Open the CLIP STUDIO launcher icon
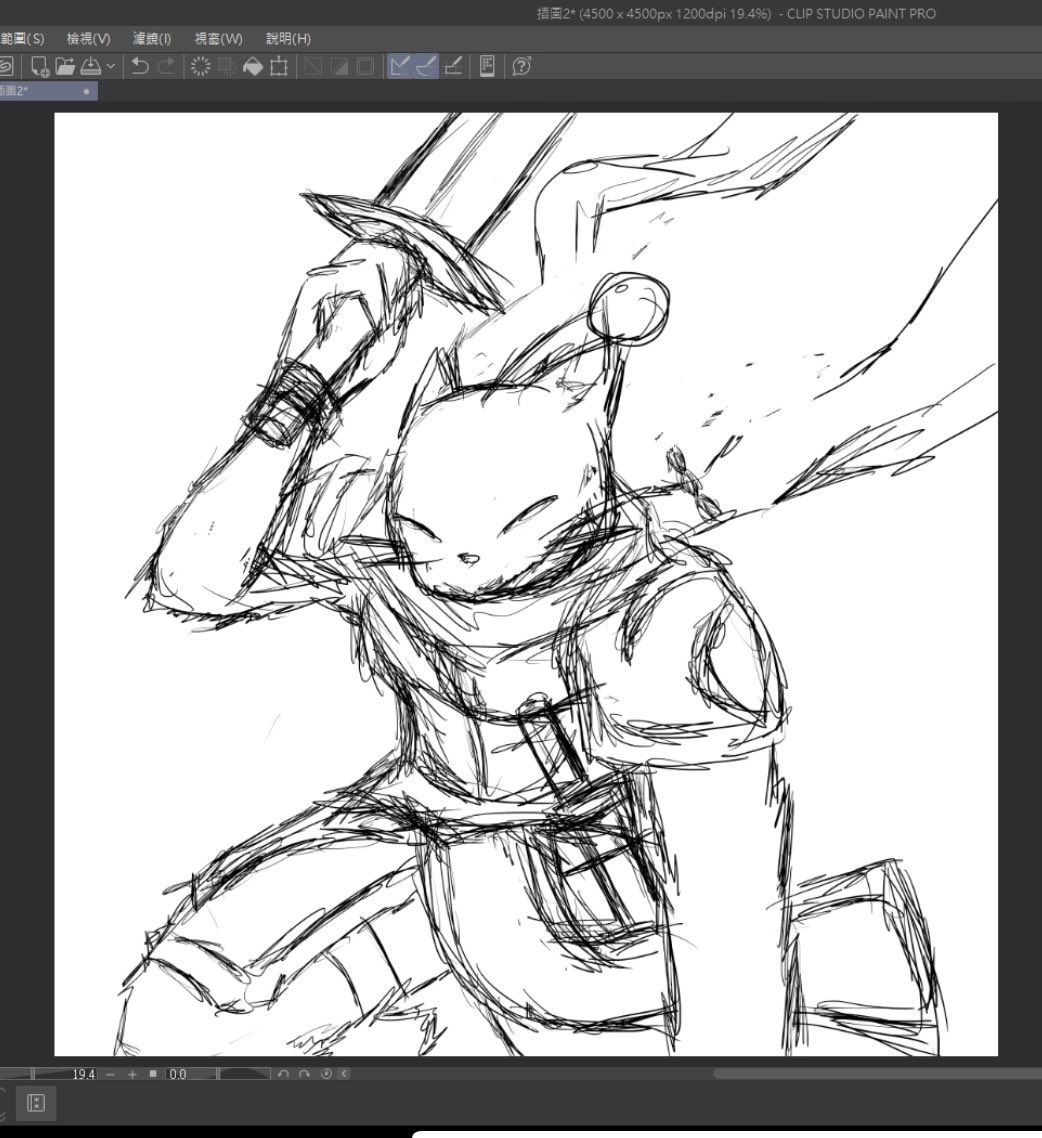Viewport: 1042px width, 1138px height. pyautogui.click(x=5, y=67)
